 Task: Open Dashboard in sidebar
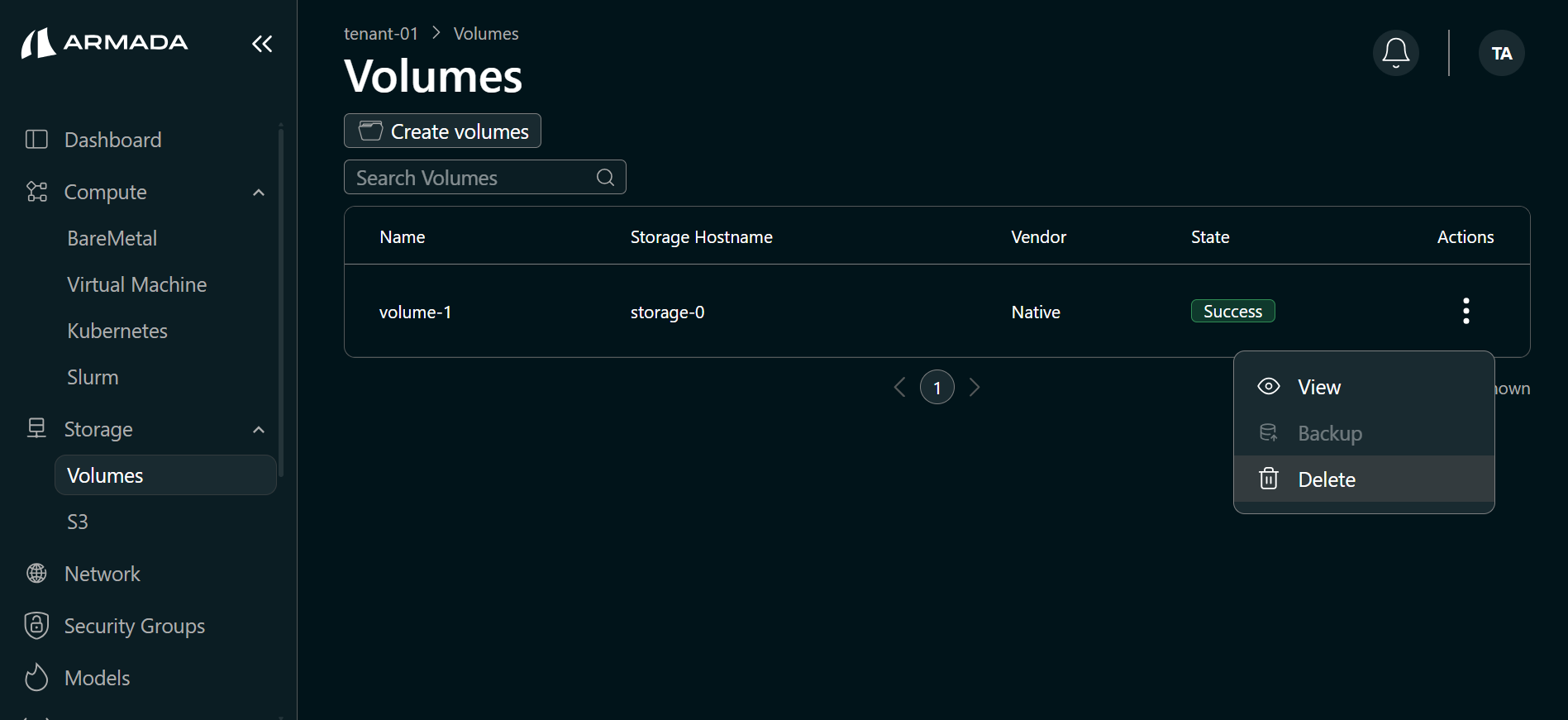(x=112, y=140)
